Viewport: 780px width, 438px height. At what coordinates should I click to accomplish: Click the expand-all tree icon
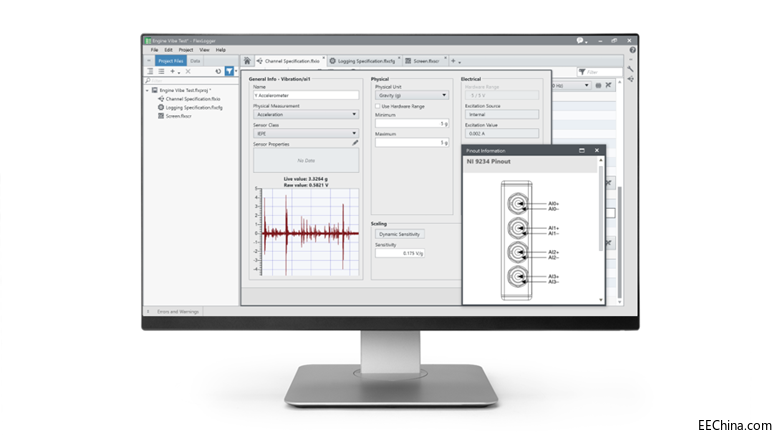coord(150,72)
